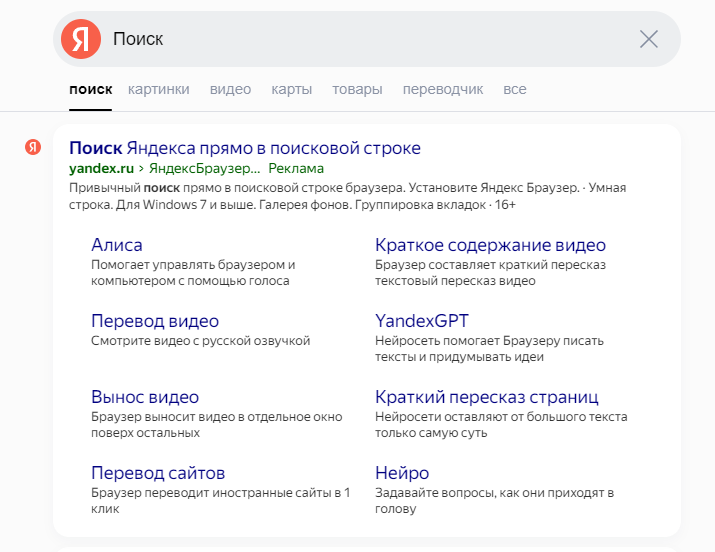
Task: Open the "все" services tab
Action: 515,89
